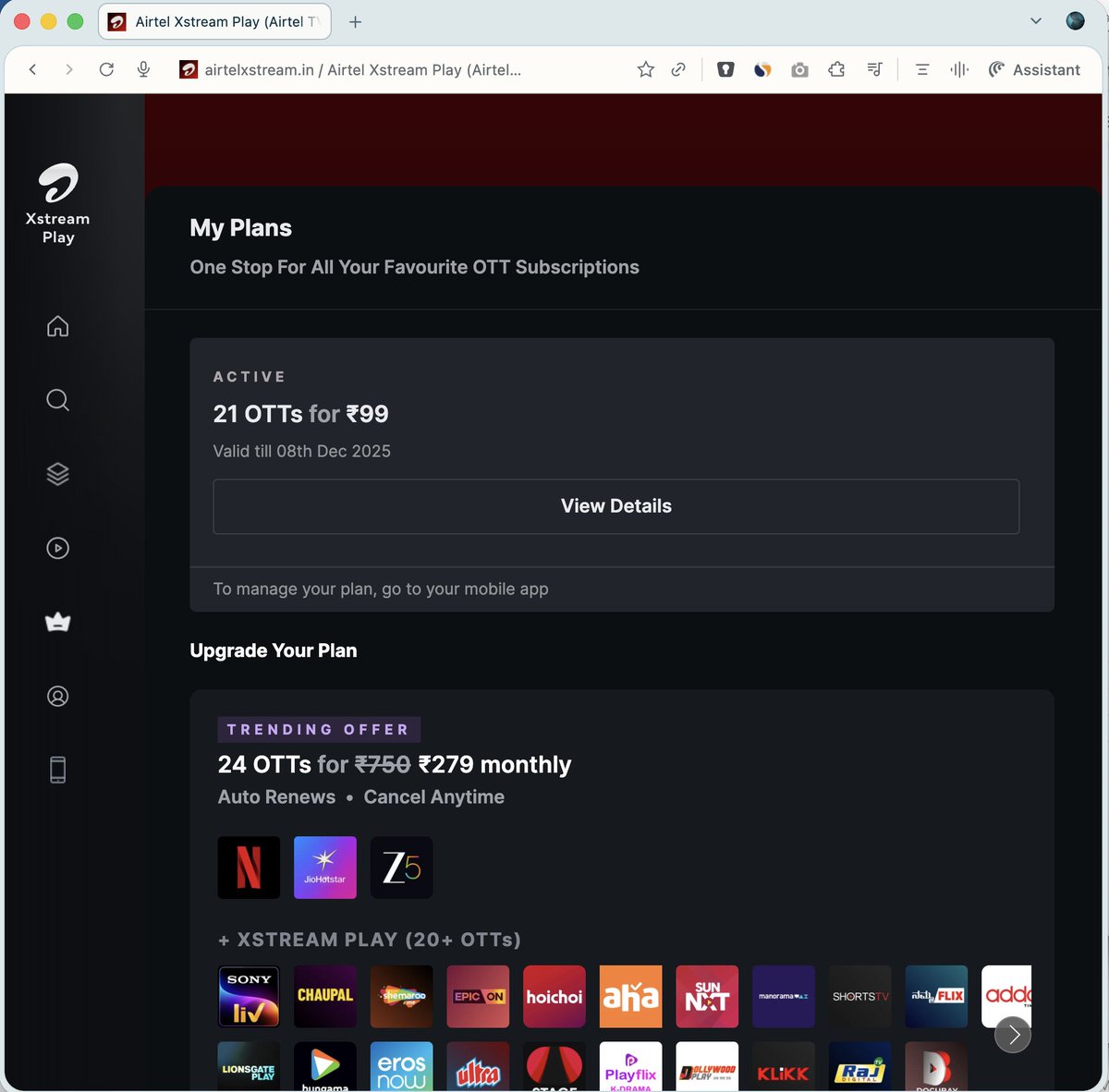Image resolution: width=1109 pixels, height=1092 pixels.
Task: Click the Sony LIV logo tile
Action: click(x=249, y=997)
